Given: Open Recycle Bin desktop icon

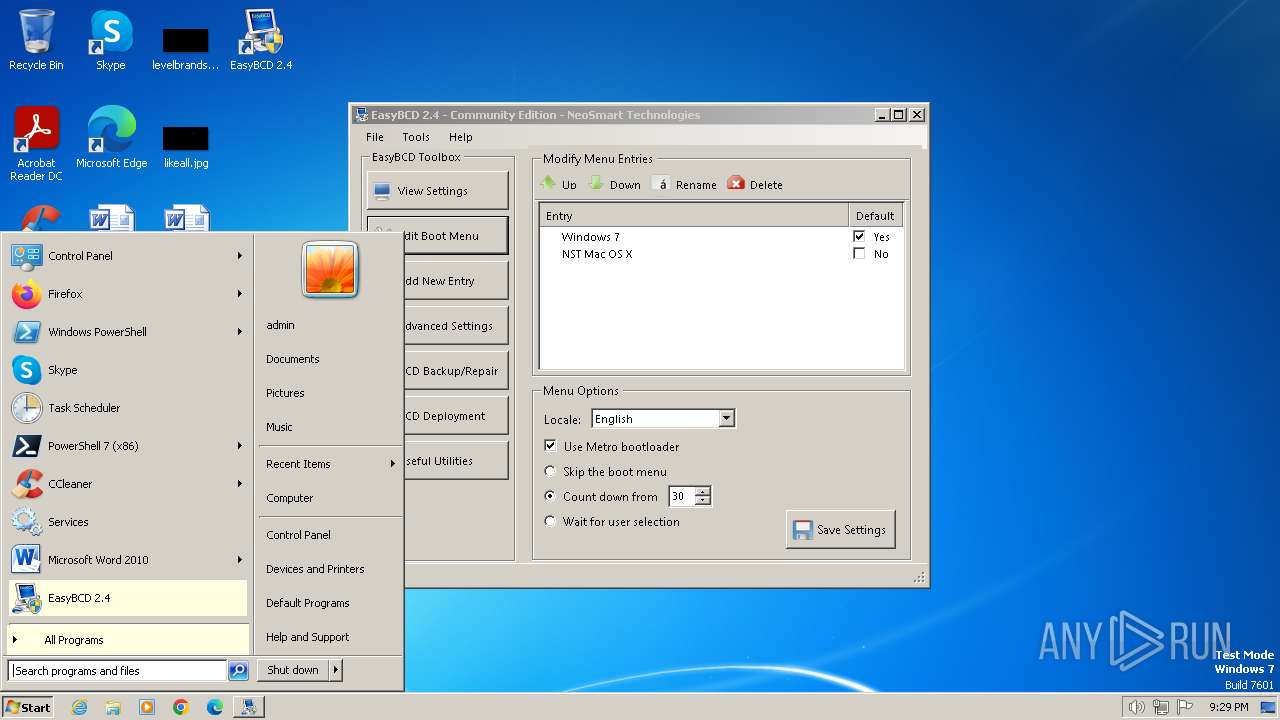Looking at the screenshot, I should point(36,40).
